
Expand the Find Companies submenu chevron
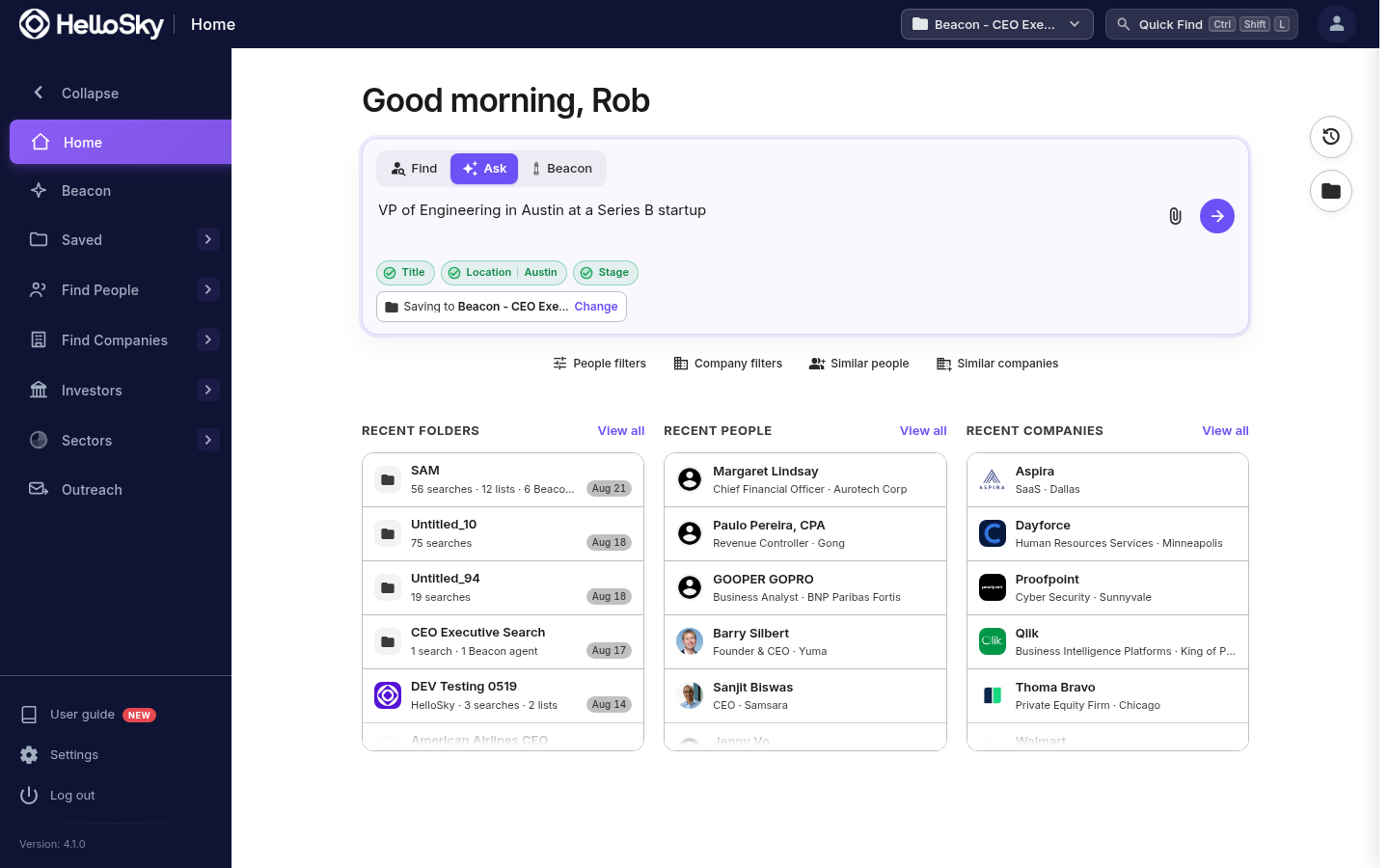[x=208, y=339]
